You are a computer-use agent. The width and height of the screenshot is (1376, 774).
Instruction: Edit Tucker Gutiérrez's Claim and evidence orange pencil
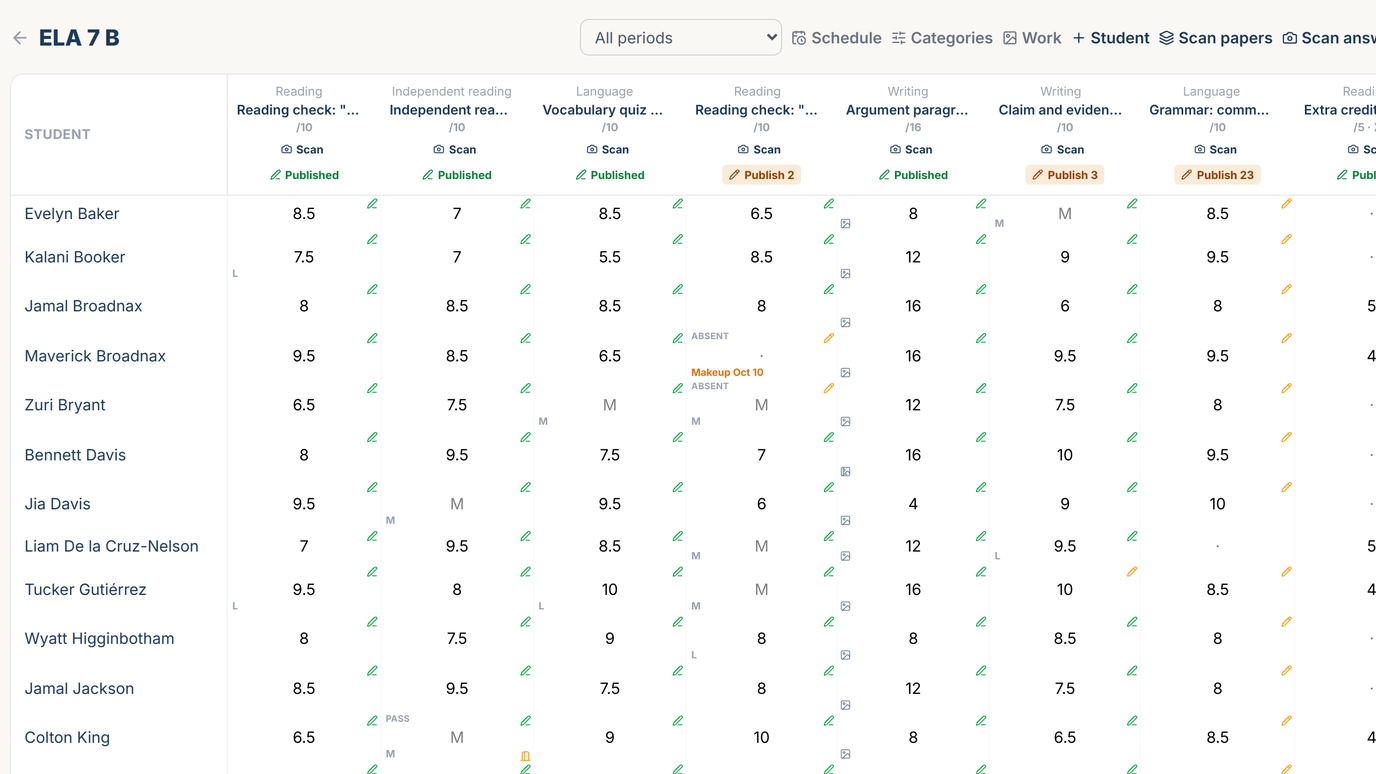point(1132,572)
